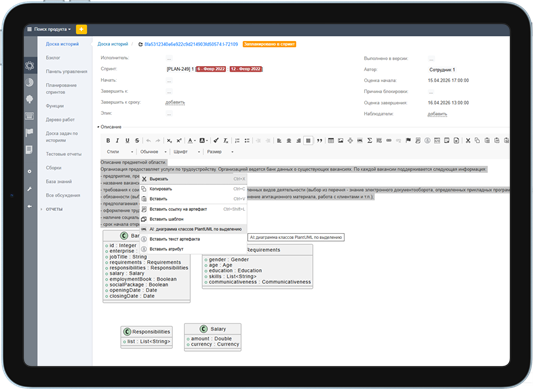This screenshot has width=534, height=389.
Task: Click the back arrow icon in the left sidebar
Action: (x=30, y=206)
